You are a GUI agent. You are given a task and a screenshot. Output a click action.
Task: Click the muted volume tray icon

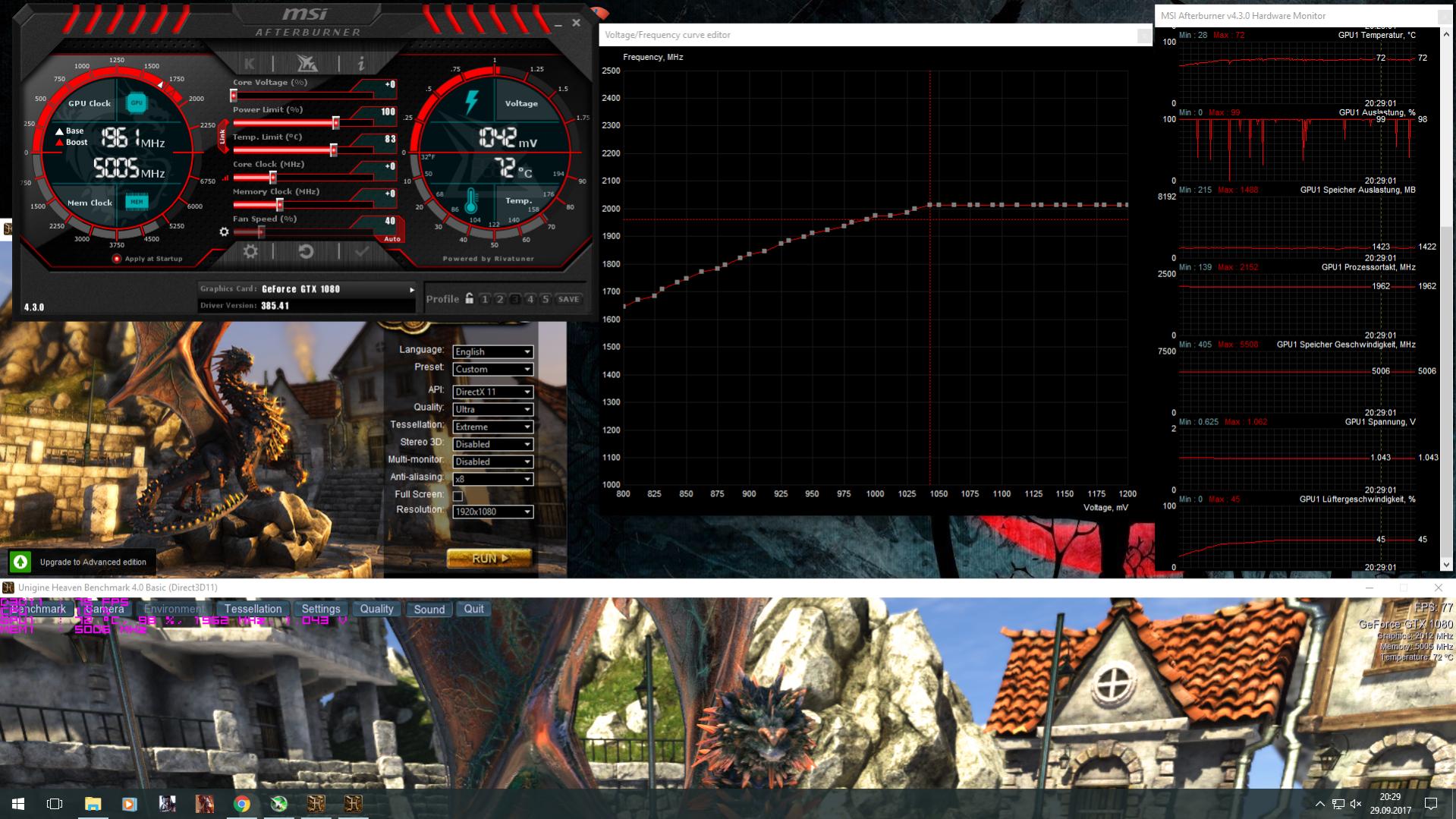coord(1356,803)
